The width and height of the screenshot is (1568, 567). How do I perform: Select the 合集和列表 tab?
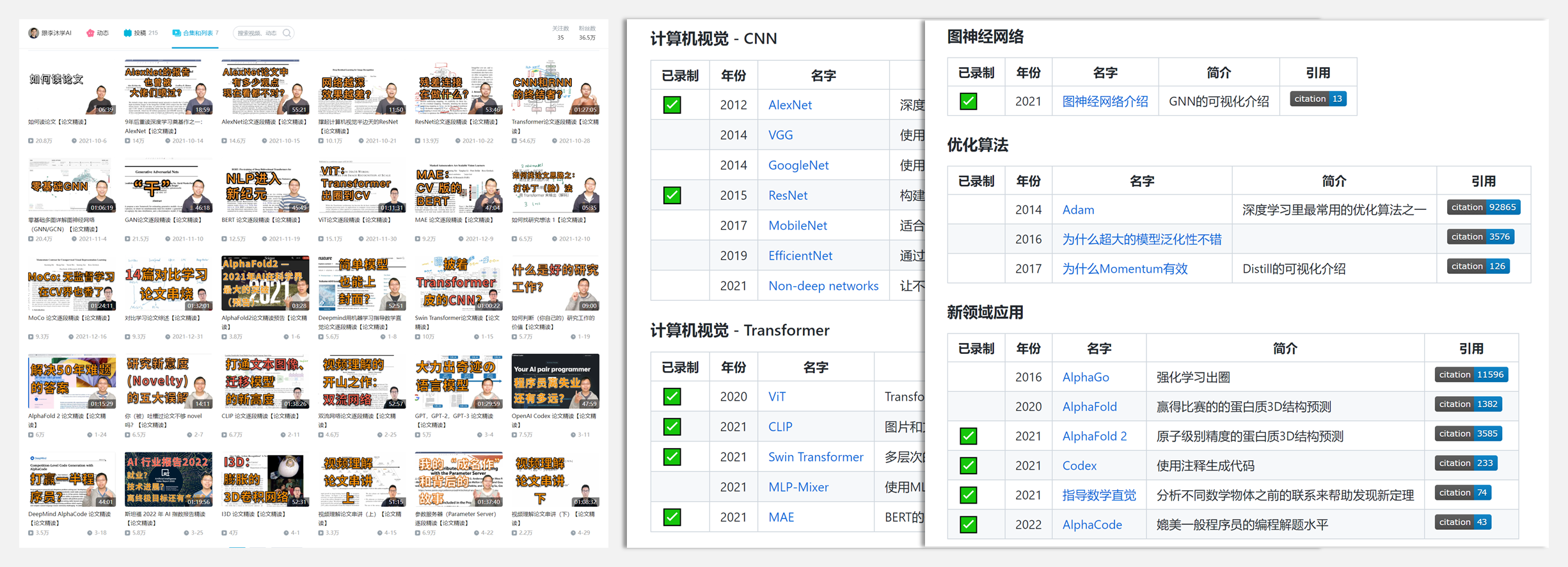(x=195, y=33)
